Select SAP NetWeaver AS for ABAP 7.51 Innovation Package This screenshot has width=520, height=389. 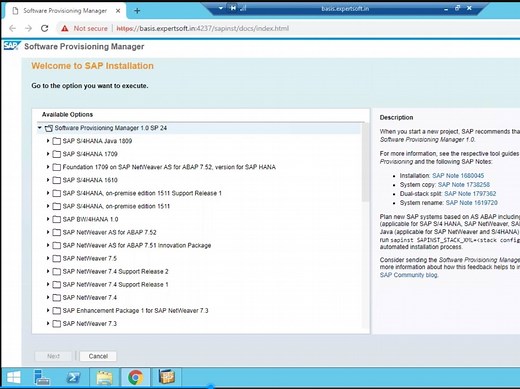coord(137,245)
